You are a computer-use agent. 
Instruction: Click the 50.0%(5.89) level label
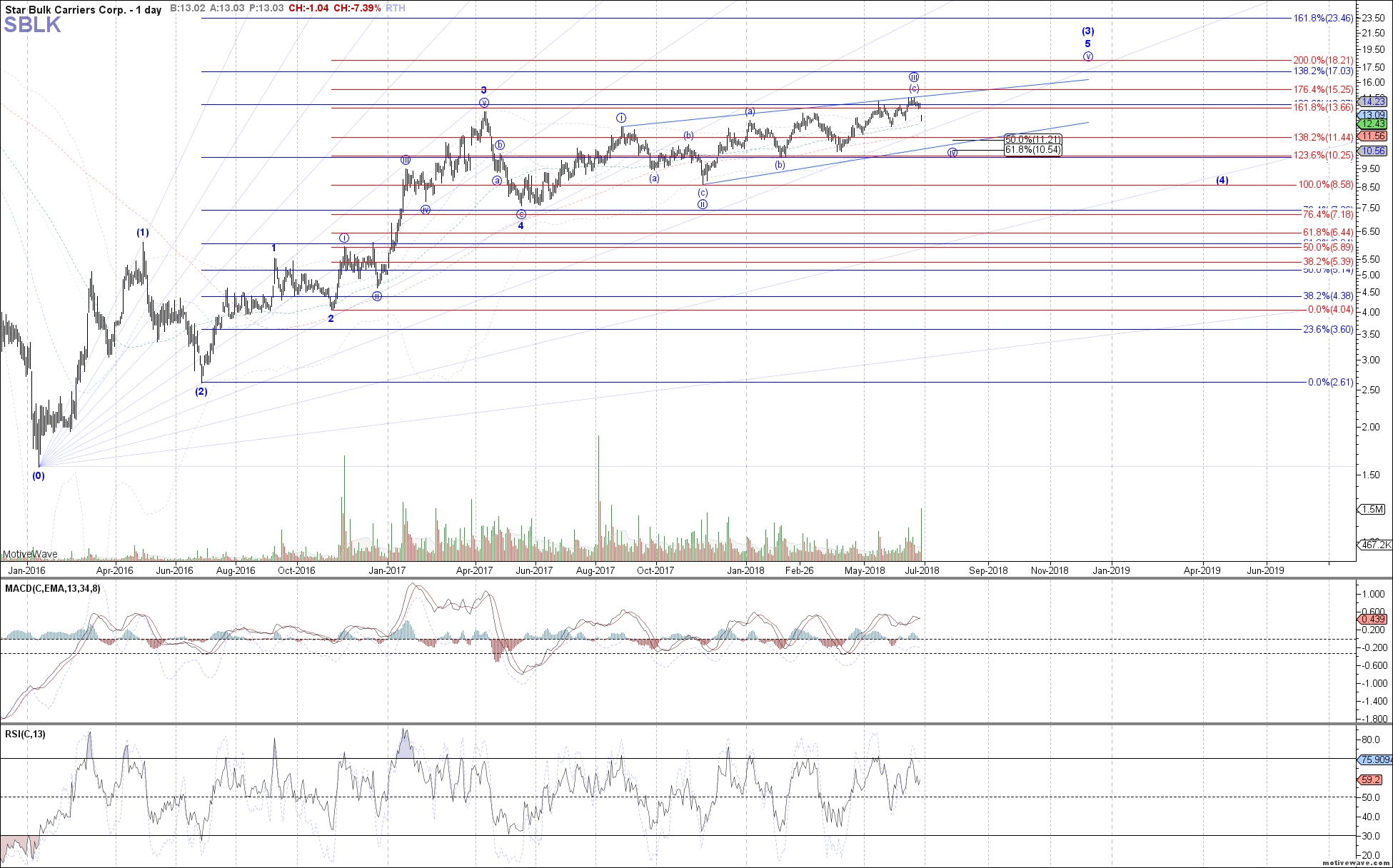coord(1328,247)
